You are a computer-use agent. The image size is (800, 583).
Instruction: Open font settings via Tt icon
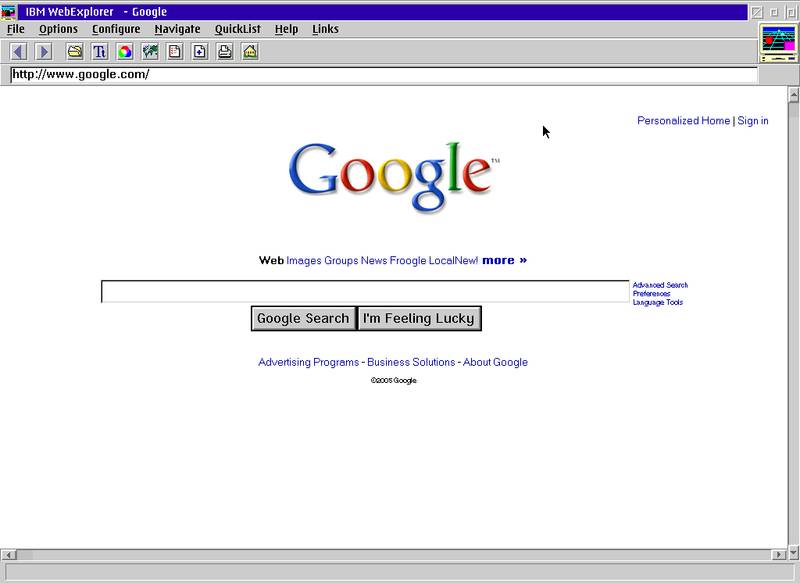click(100, 52)
